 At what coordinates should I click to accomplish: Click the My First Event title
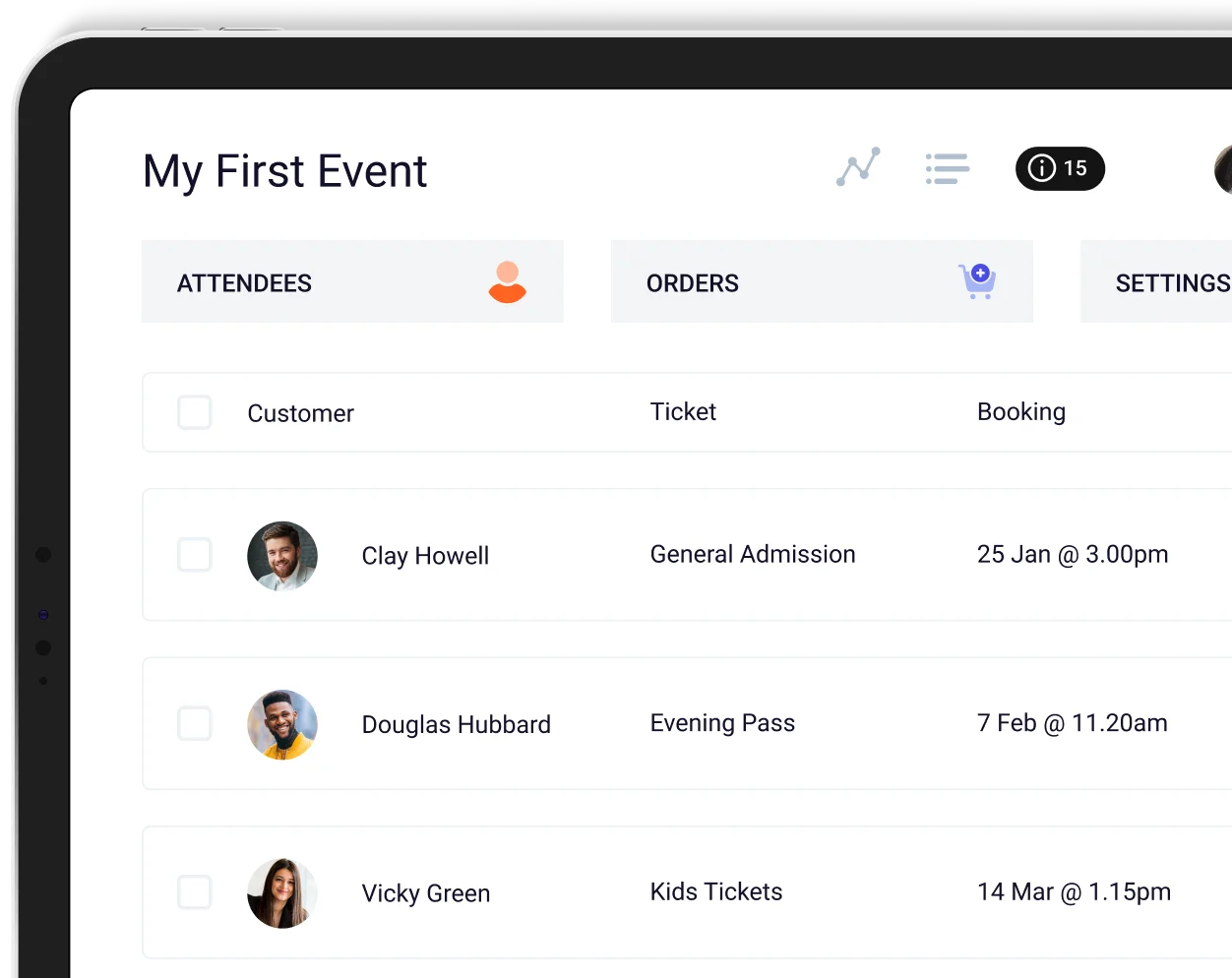click(284, 170)
